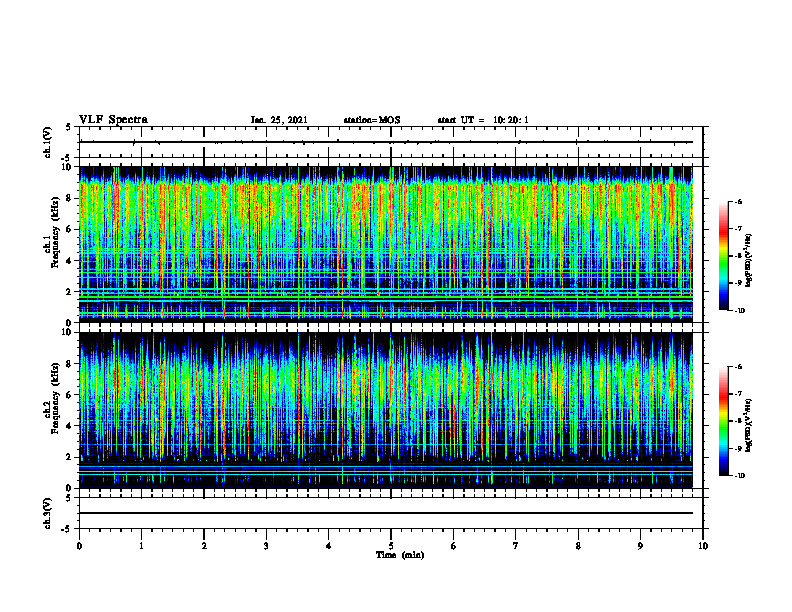Screen dimensions: 792x612
Task: Click time axis tick label "5"
Action: click(x=391, y=546)
